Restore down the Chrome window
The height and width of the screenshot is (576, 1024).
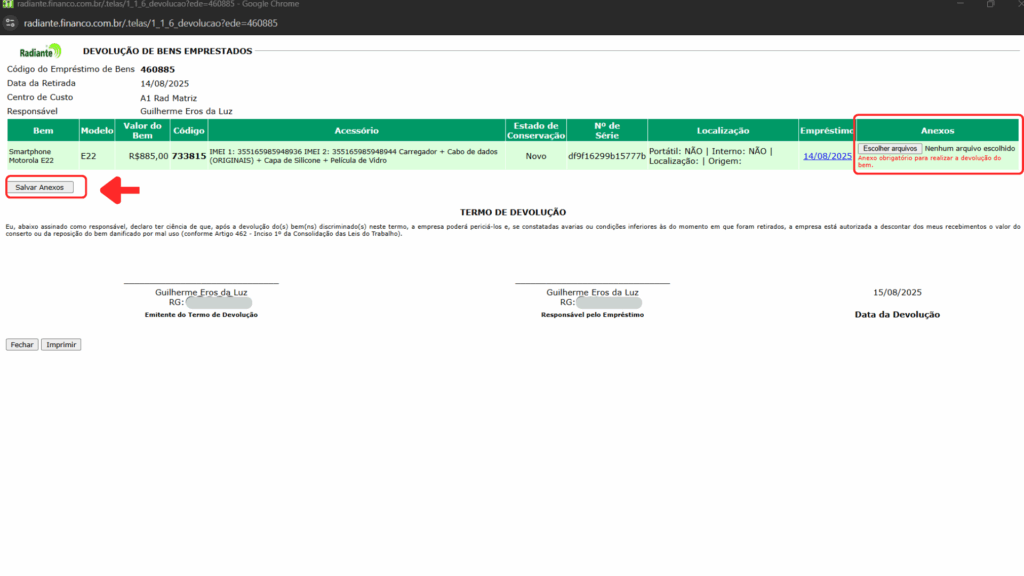tap(990, 5)
